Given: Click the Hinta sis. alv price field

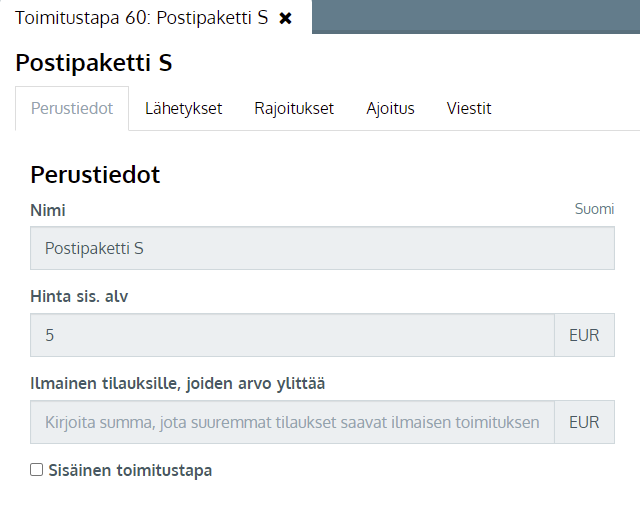Looking at the screenshot, I should click(x=292, y=335).
